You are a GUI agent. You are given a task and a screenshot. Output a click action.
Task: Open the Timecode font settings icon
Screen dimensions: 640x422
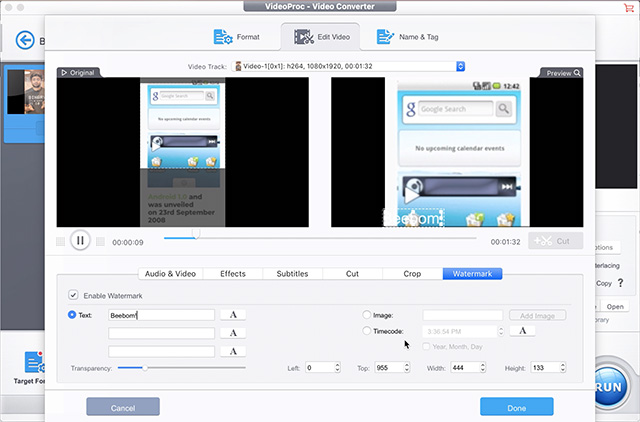point(522,331)
